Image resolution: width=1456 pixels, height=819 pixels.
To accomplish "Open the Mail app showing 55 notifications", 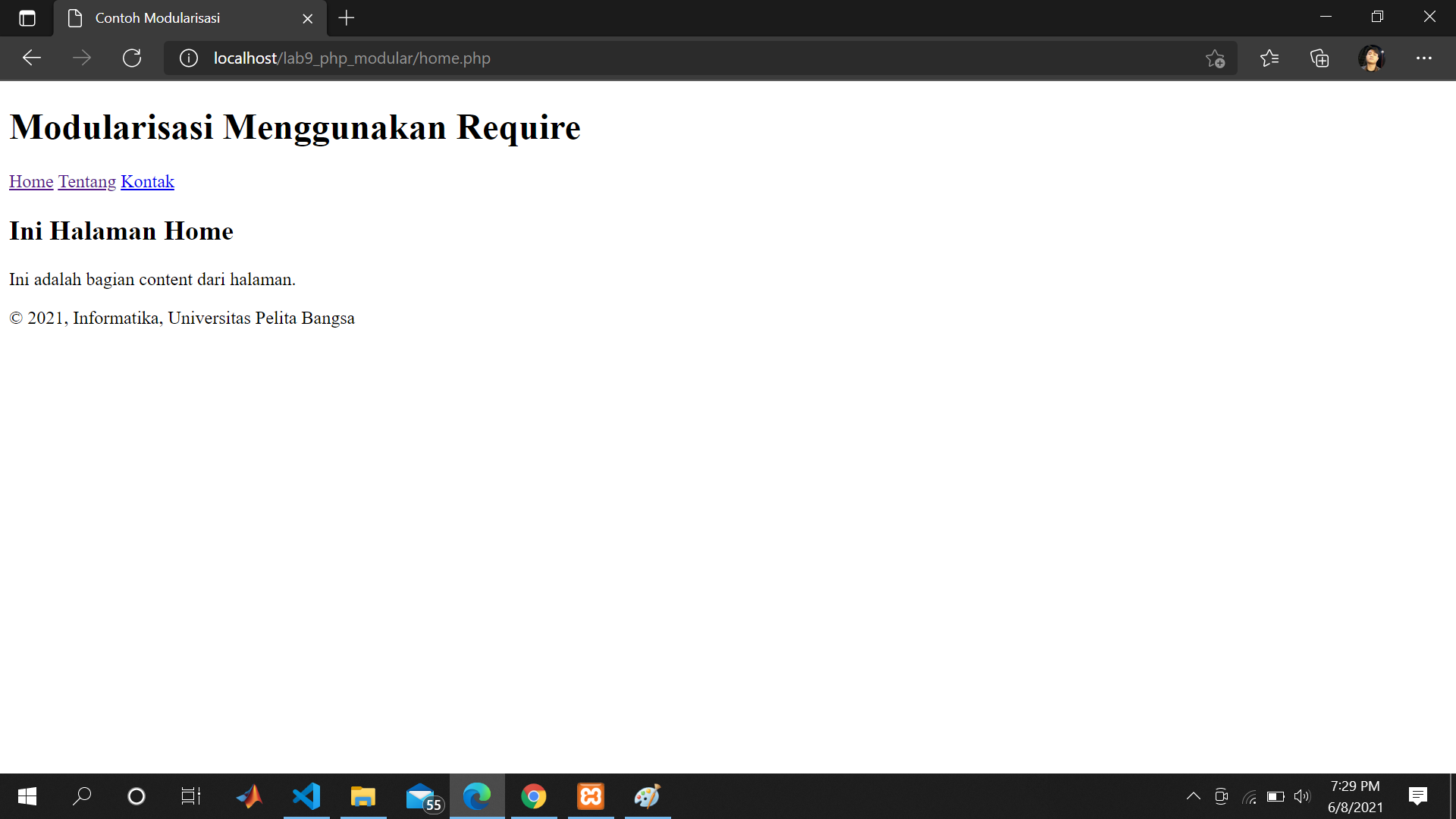I will pos(420,795).
